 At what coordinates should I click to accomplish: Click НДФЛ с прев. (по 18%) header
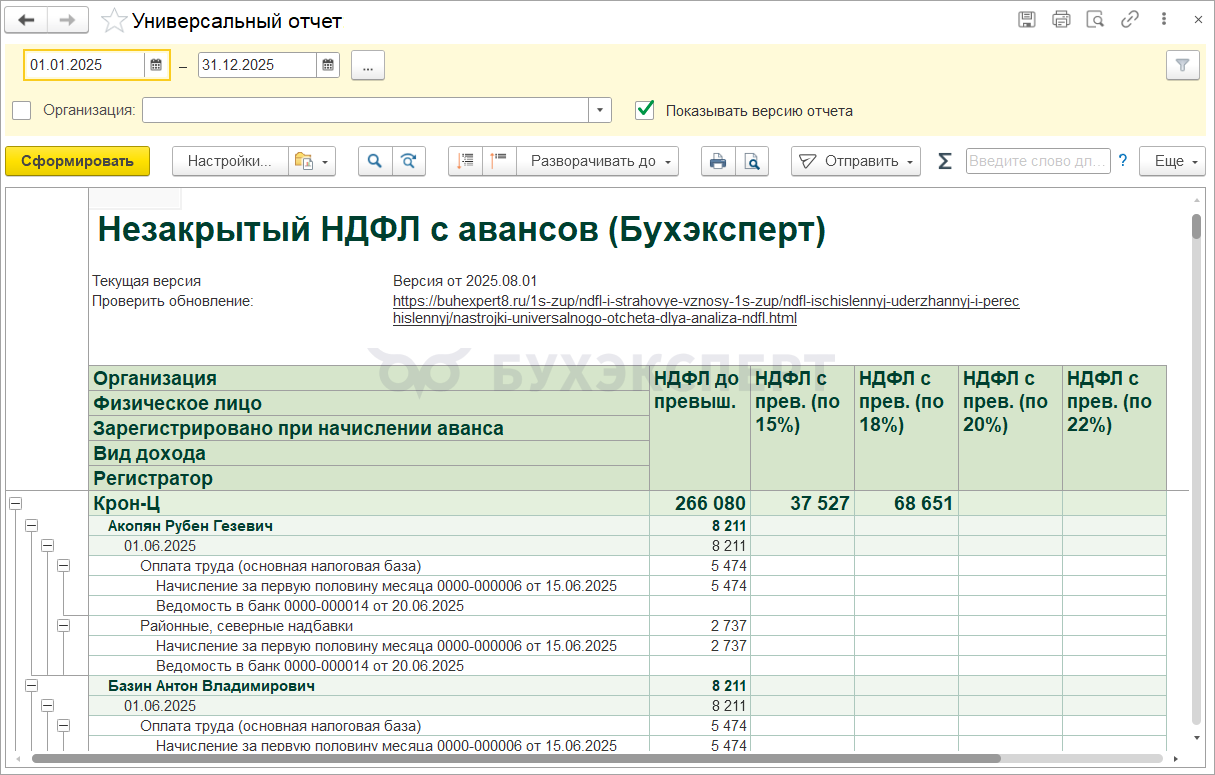[x=907, y=428]
